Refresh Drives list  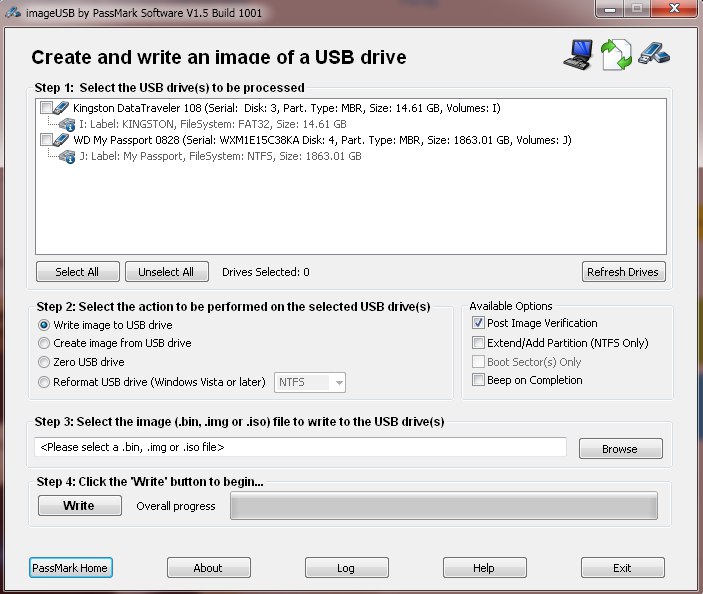(x=624, y=272)
